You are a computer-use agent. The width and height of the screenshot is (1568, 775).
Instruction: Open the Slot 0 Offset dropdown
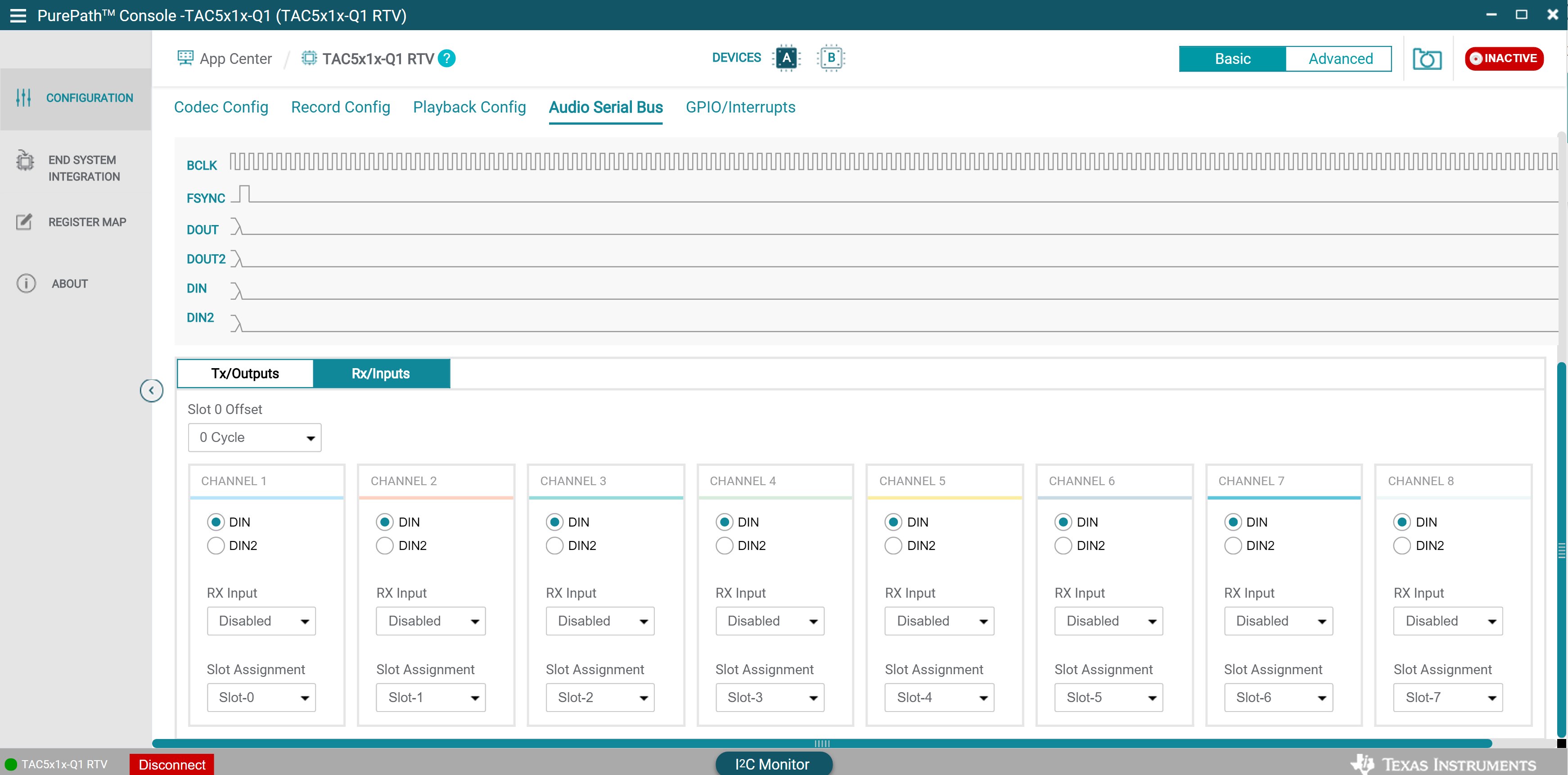point(255,438)
